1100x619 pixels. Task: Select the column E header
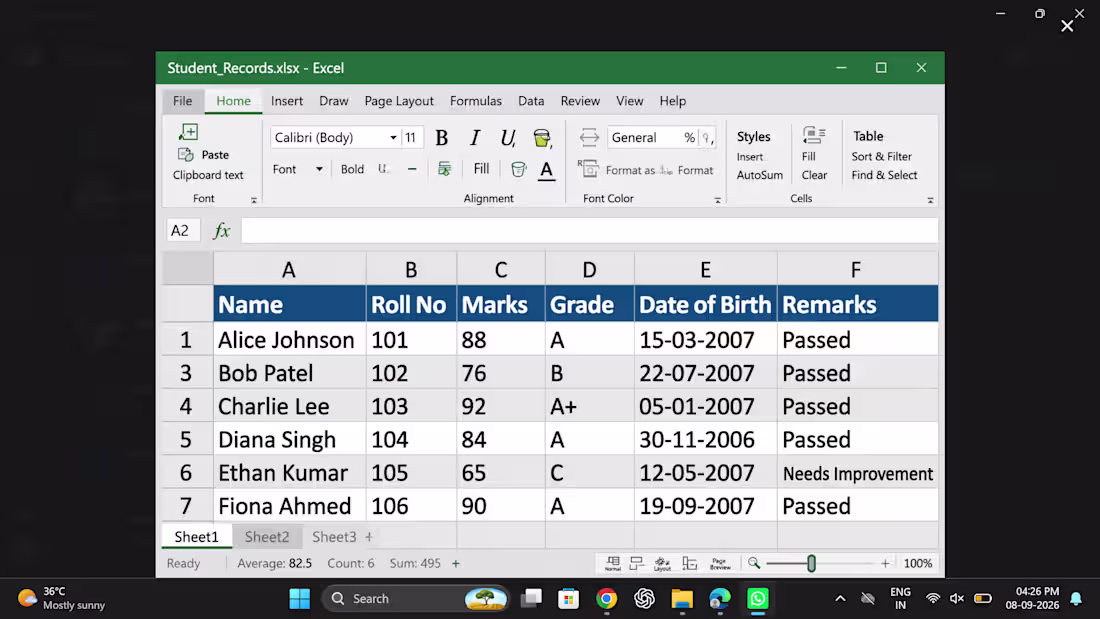(x=705, y=269)
